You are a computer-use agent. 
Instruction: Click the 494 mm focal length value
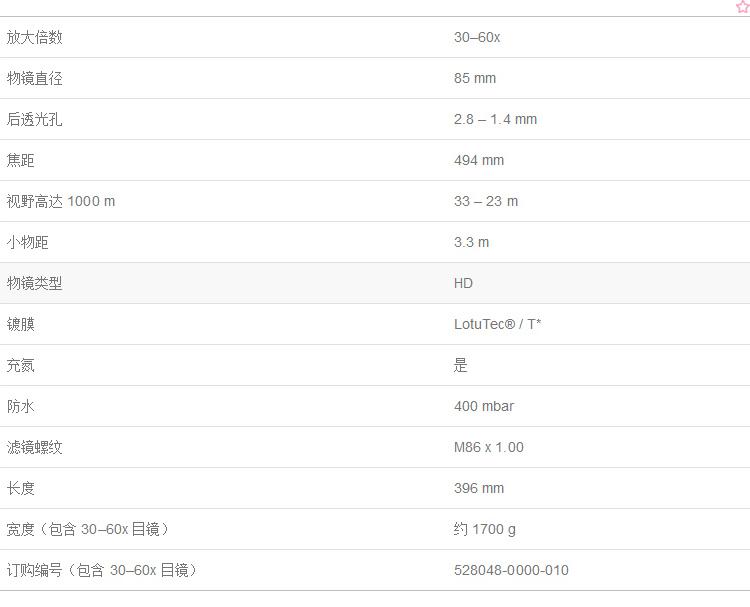[479, 160]
